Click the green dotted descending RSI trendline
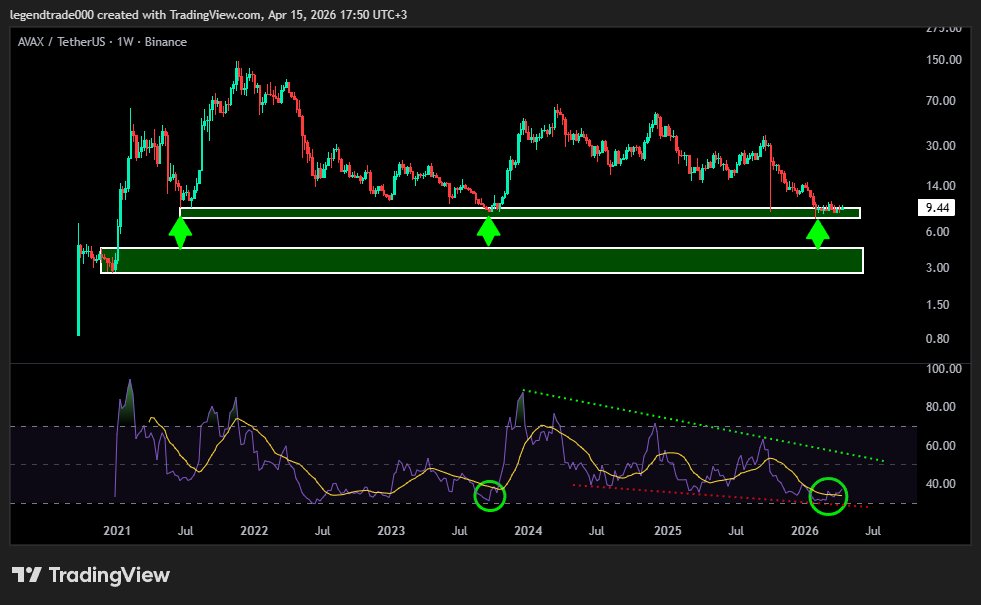Image resolution: width=981 pixels, height=605 pixels. pyautogui.click(x=700, y=426)
